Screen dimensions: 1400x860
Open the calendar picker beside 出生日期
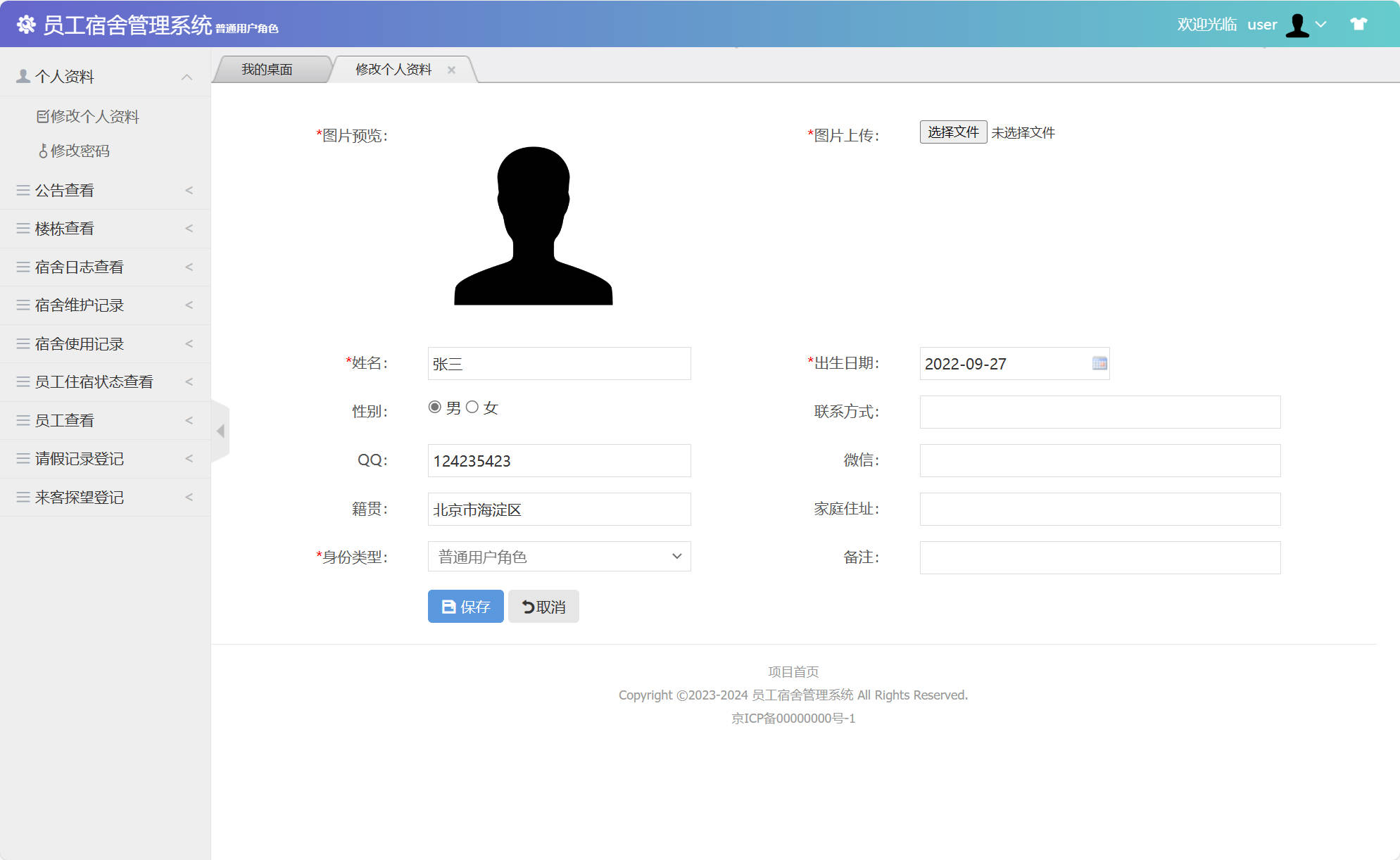tap(1098, 364)
